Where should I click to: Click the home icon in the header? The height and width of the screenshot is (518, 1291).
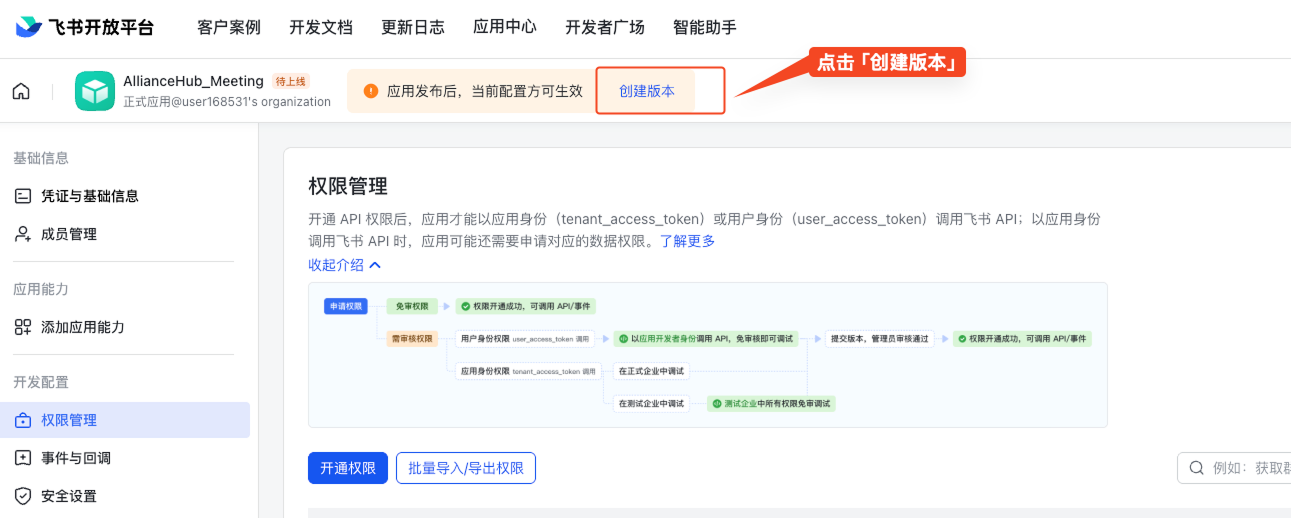(21, 92)
